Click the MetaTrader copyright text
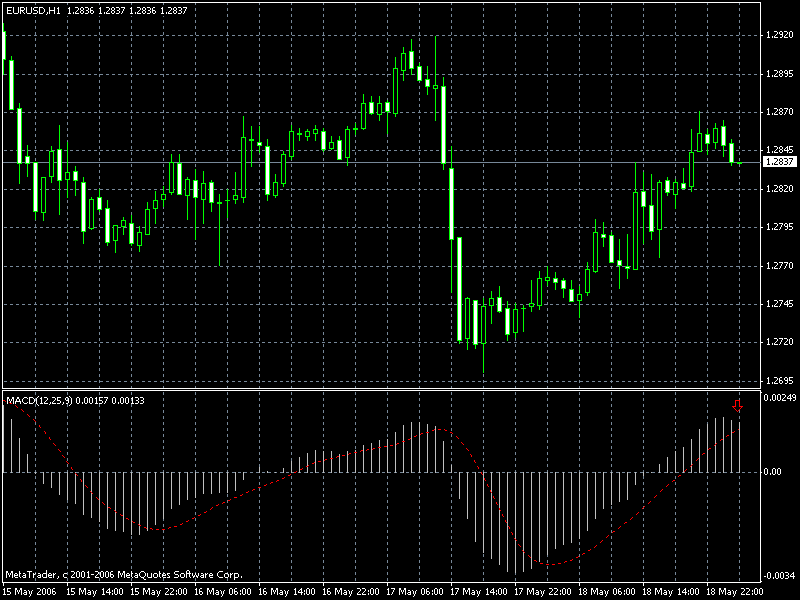The width and height of the screenshot is (800, 600). [x=124, y=575]
